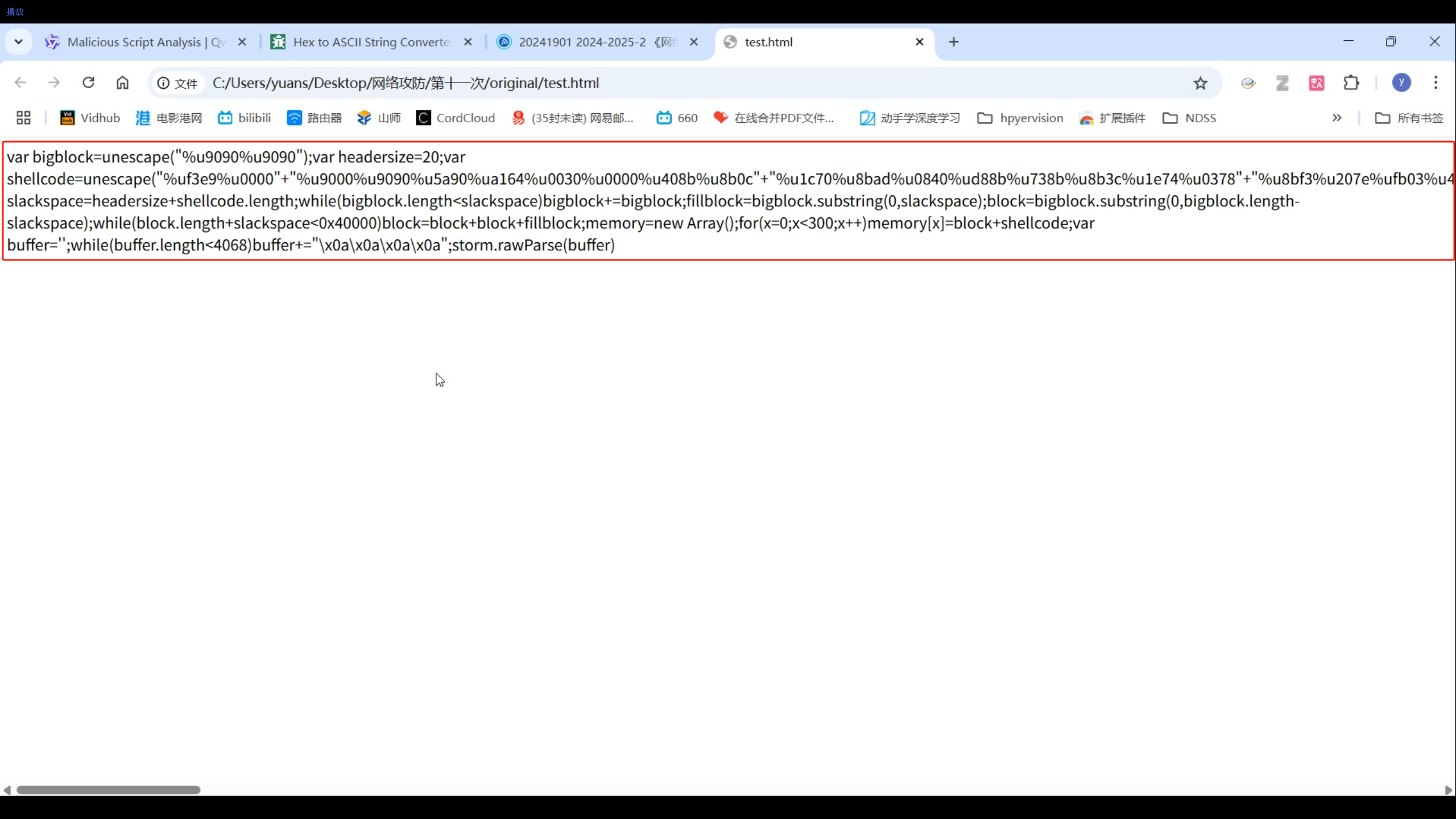
Task: Open the bilibili bookmark
Action: pyautogui.click(x=245, y=118)
